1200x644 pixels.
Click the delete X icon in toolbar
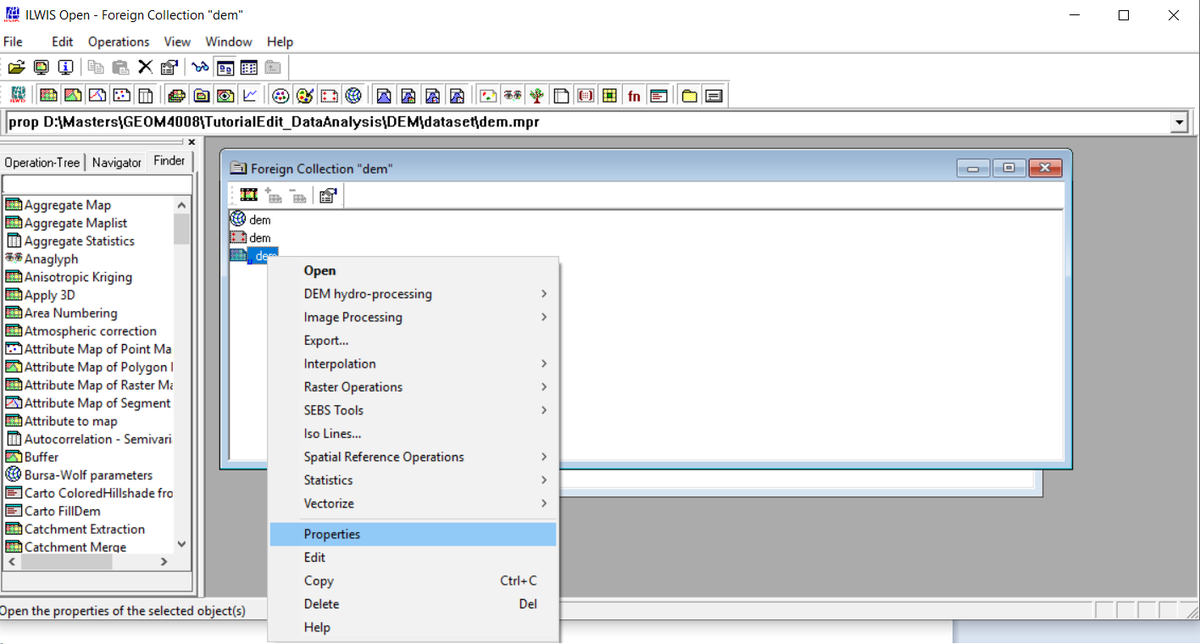pos(145,67)
